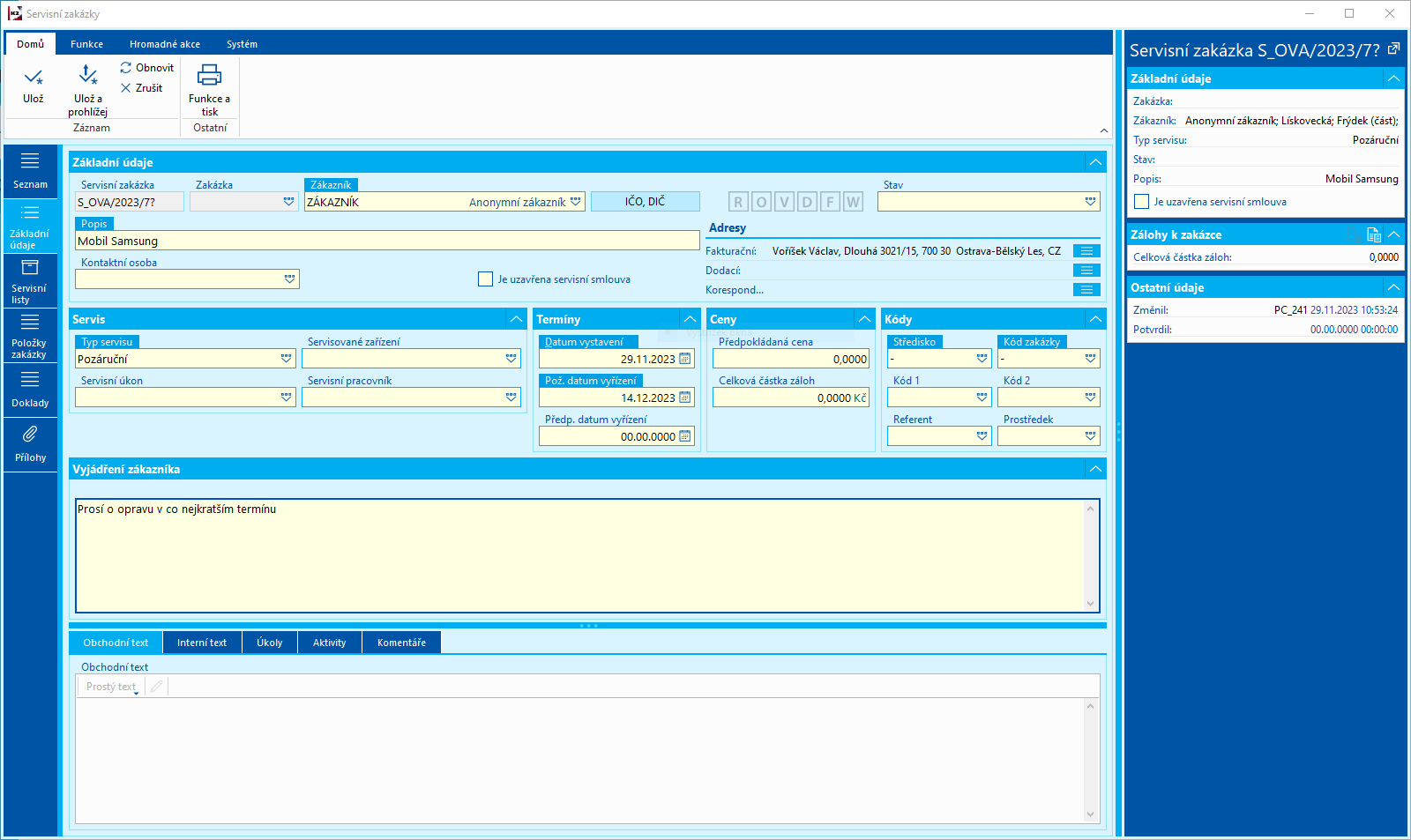This screenshot has height=840, width=1411.
Task: Click the Popis field with Mobil Samsung
Action: point(387,241)
